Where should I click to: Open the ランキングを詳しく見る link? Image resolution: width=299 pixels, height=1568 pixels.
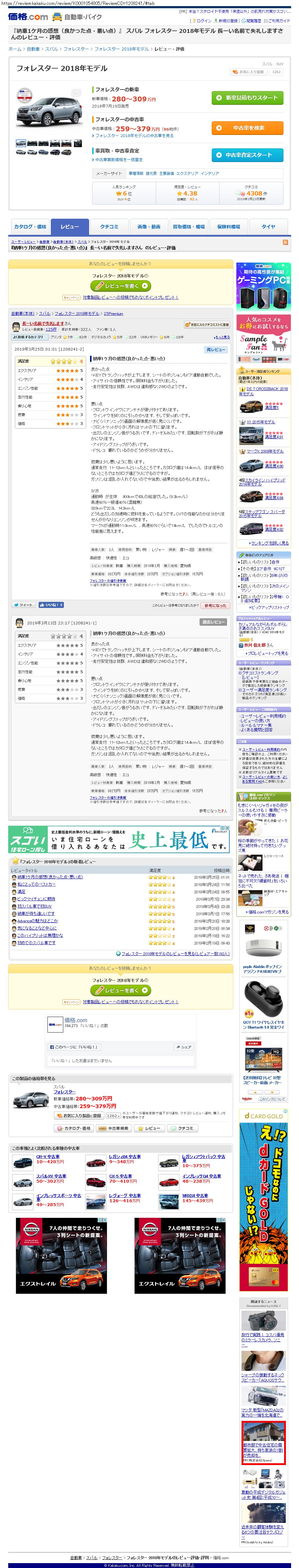269,543
